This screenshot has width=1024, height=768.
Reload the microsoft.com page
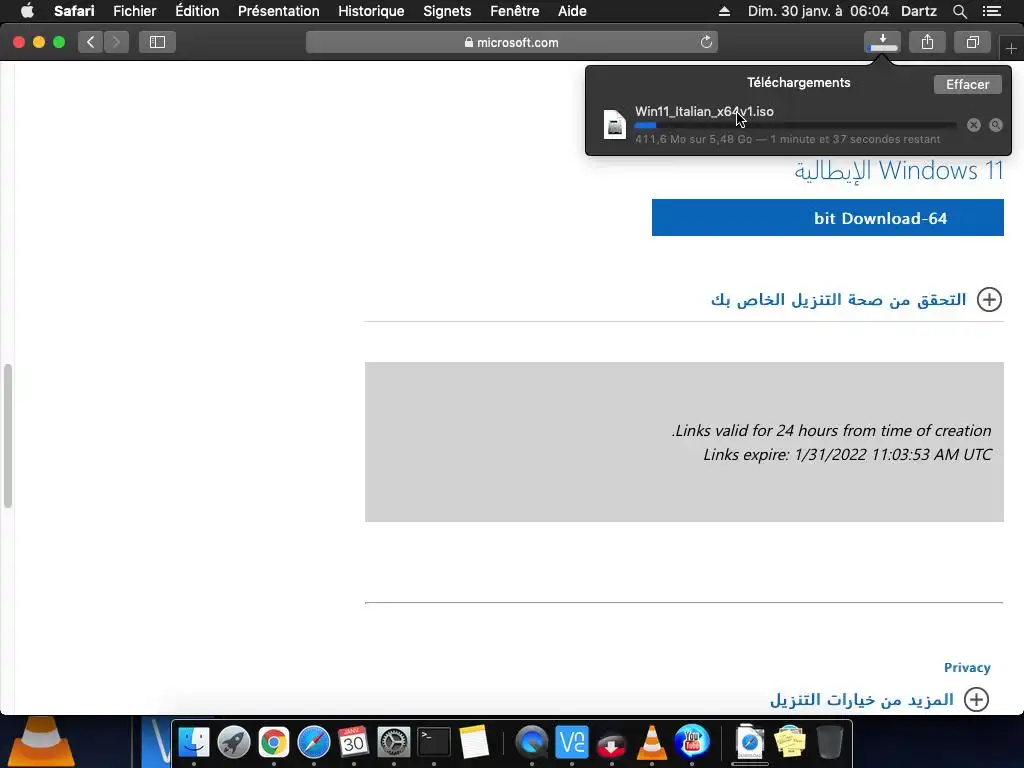coord(706,42)
